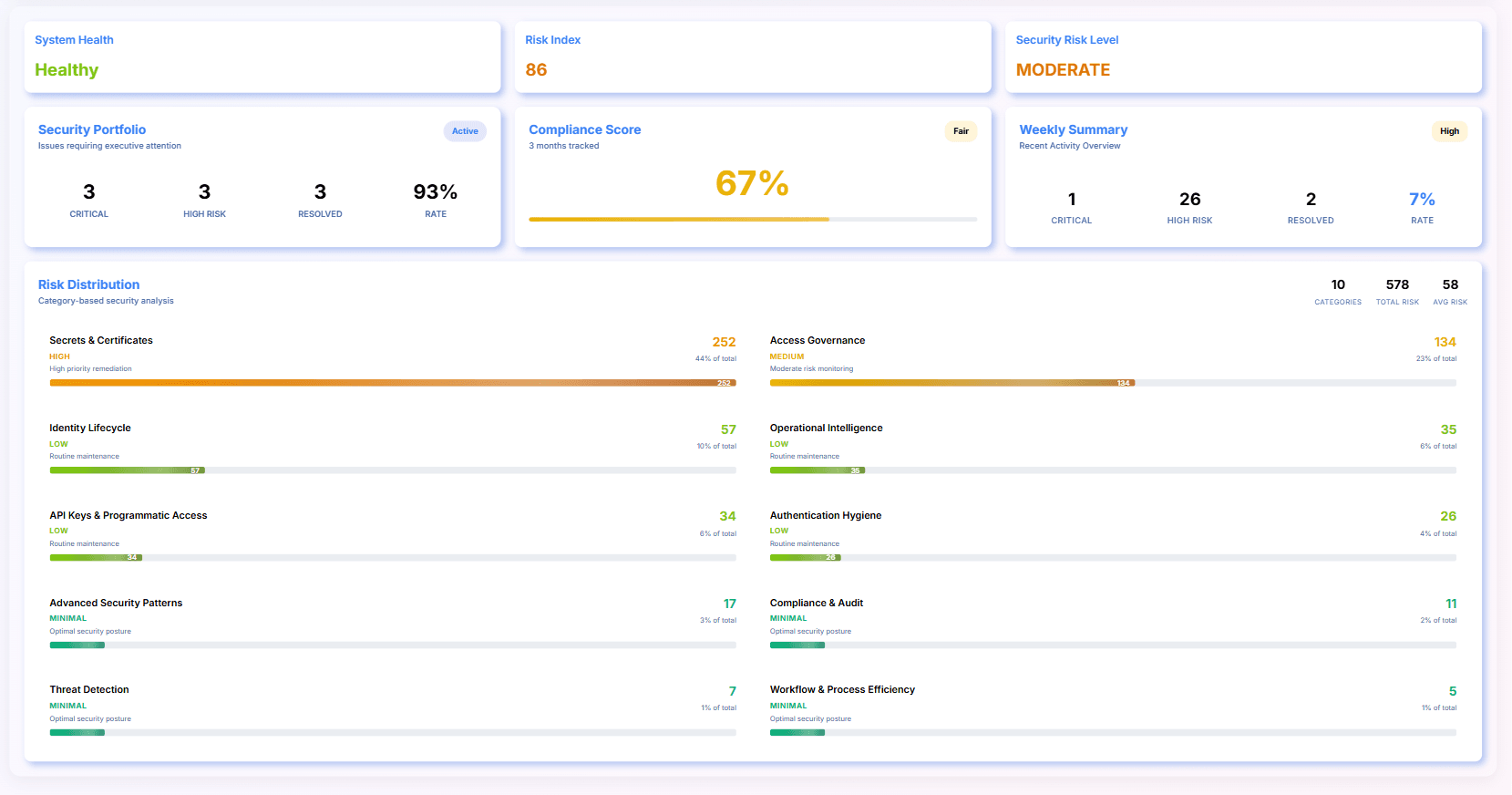Click the Threat Detection risk bar
This screenshot has width=1512, height=795.
click(393, 733)
